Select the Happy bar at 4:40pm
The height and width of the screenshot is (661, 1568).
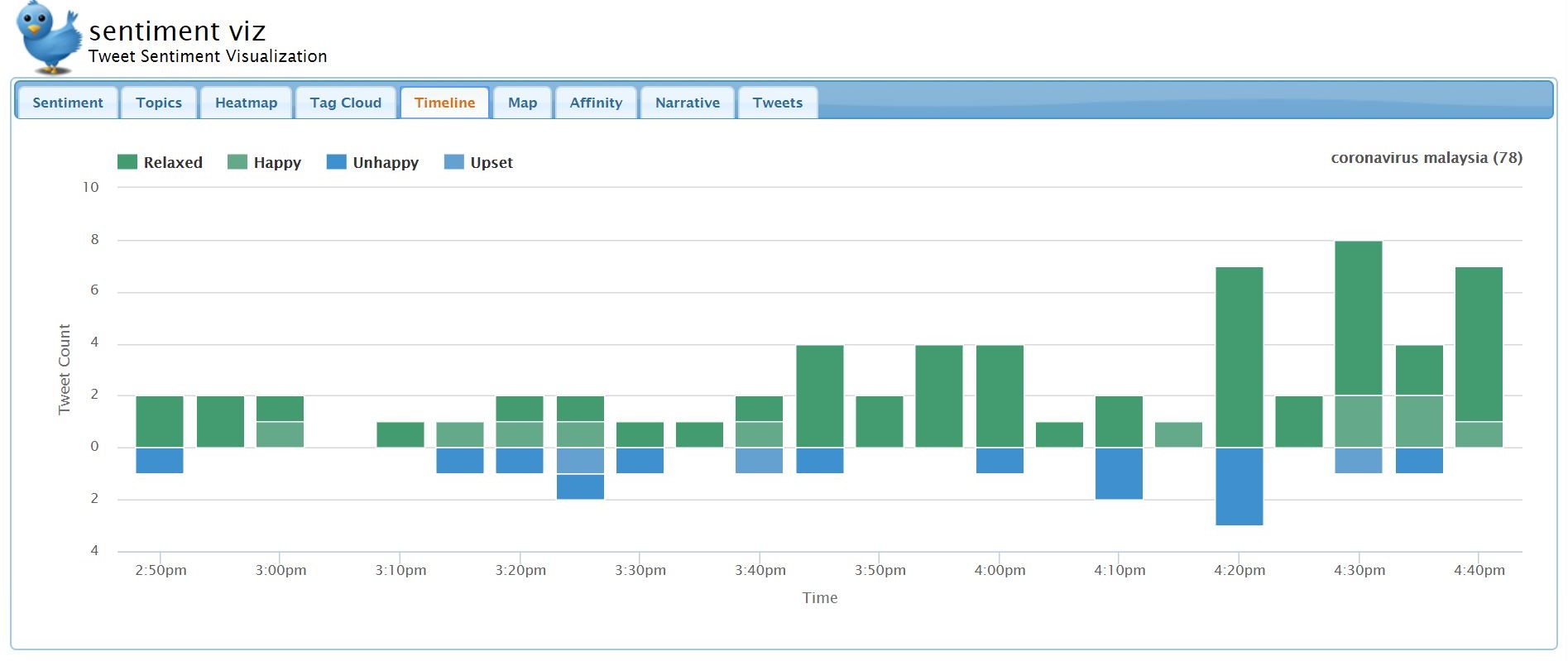[1479, 435]
